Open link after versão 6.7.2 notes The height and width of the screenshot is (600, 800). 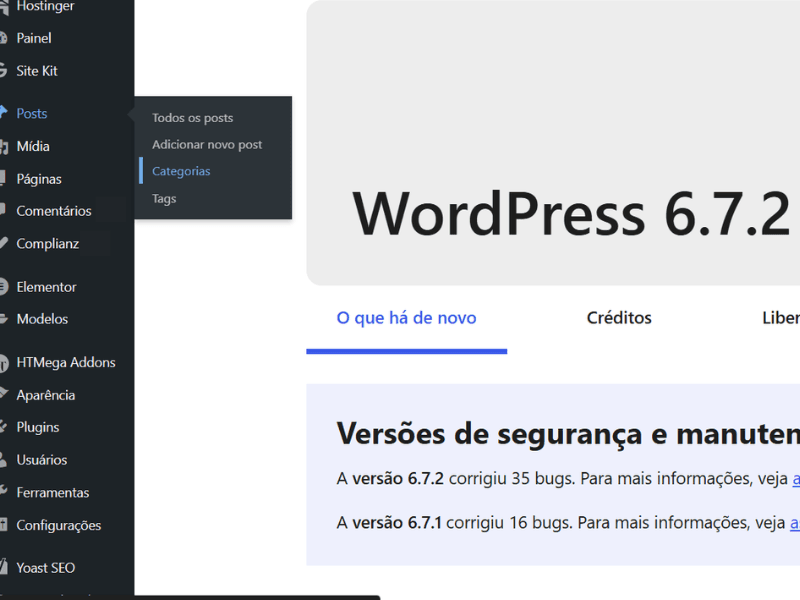click(x=796, y=479)
